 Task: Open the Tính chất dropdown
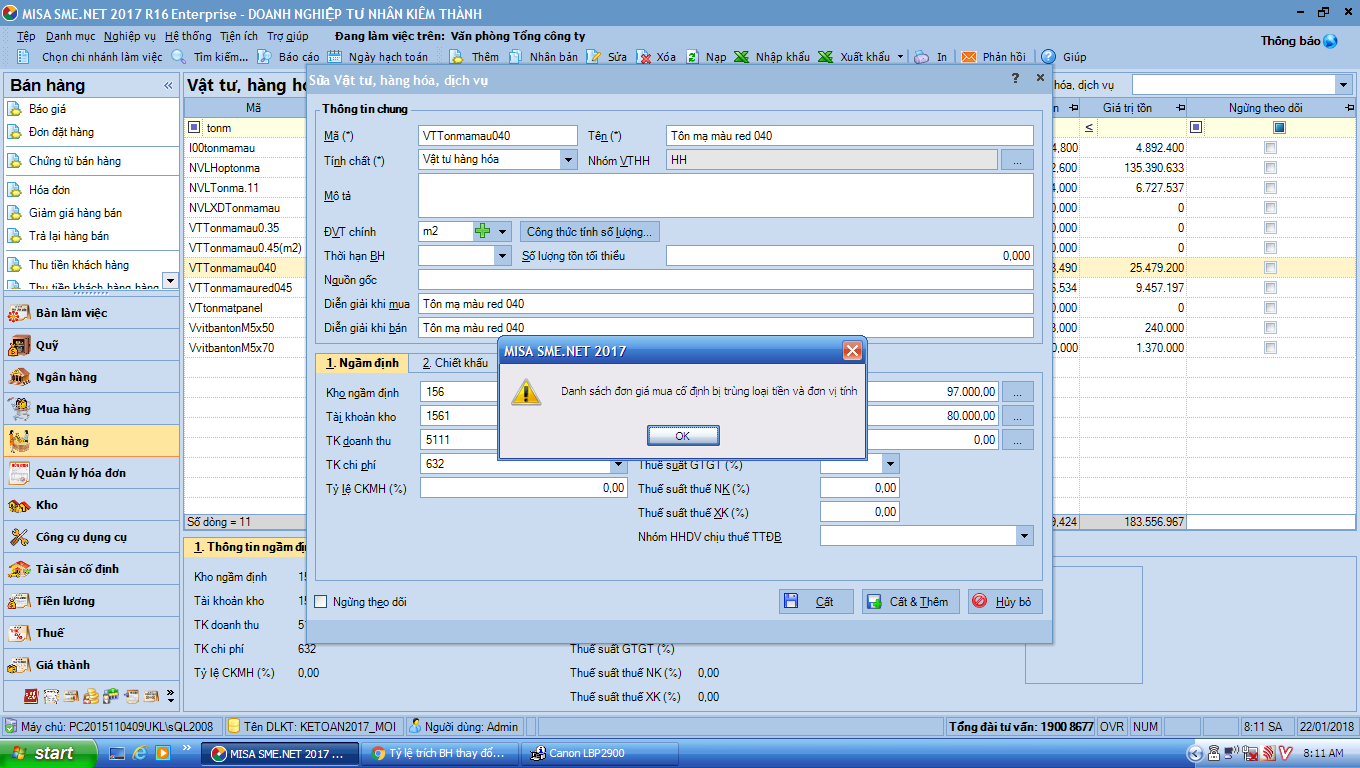click(x=568, y=160)
